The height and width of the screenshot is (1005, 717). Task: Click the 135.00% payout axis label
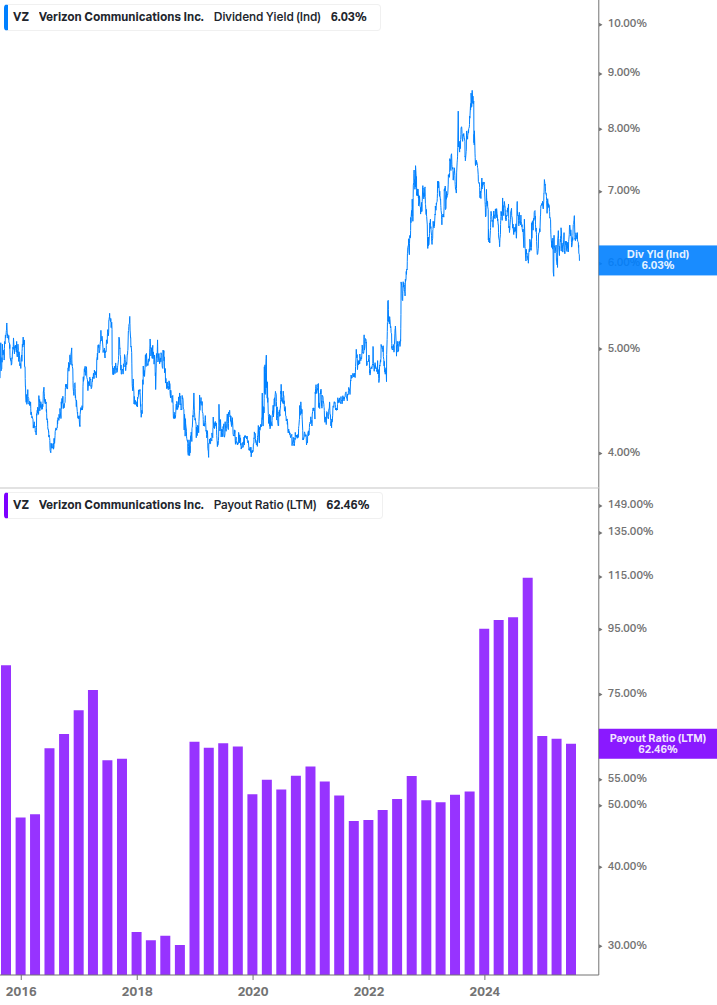(x=630, y=531)
